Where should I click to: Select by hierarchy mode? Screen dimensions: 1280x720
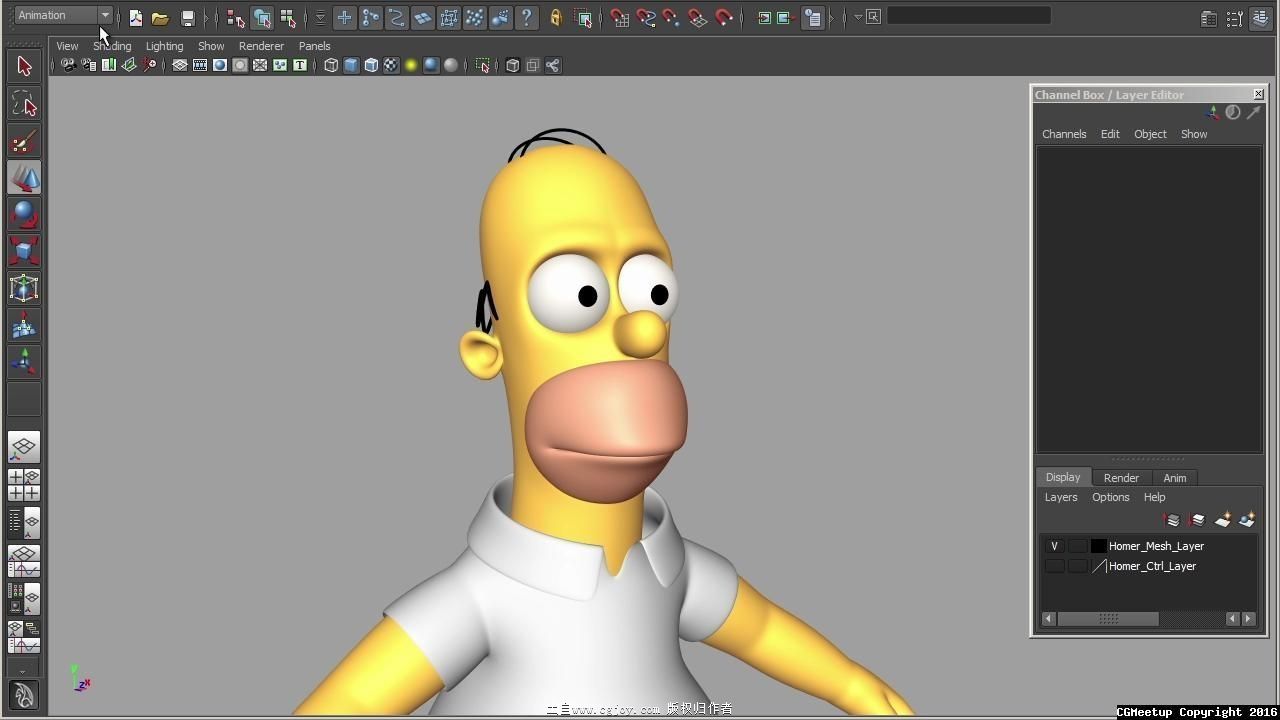(236, 18)
